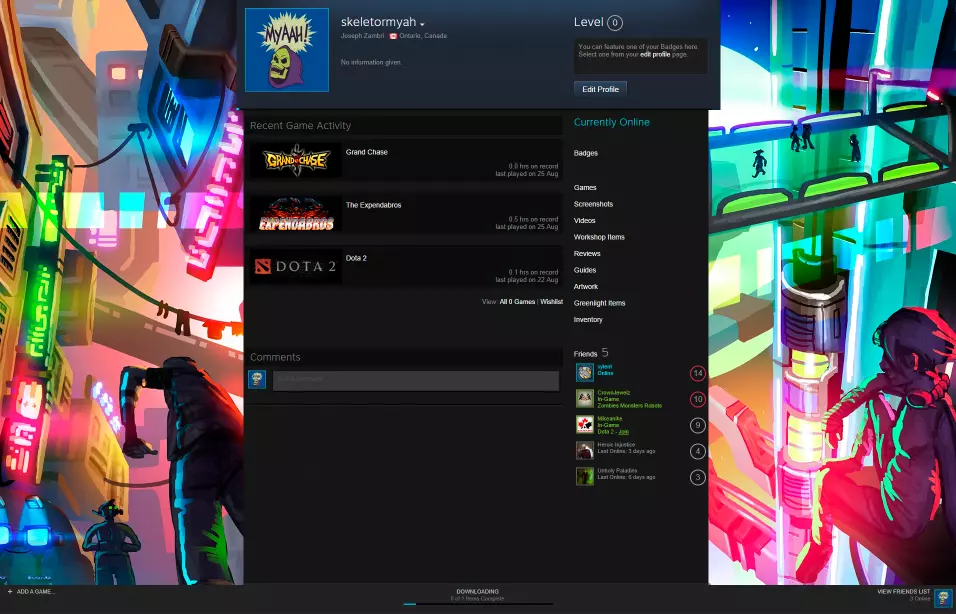The image size is (956, 614).
Task: Open the Greenlight Items link
Action: coord(599,303)
